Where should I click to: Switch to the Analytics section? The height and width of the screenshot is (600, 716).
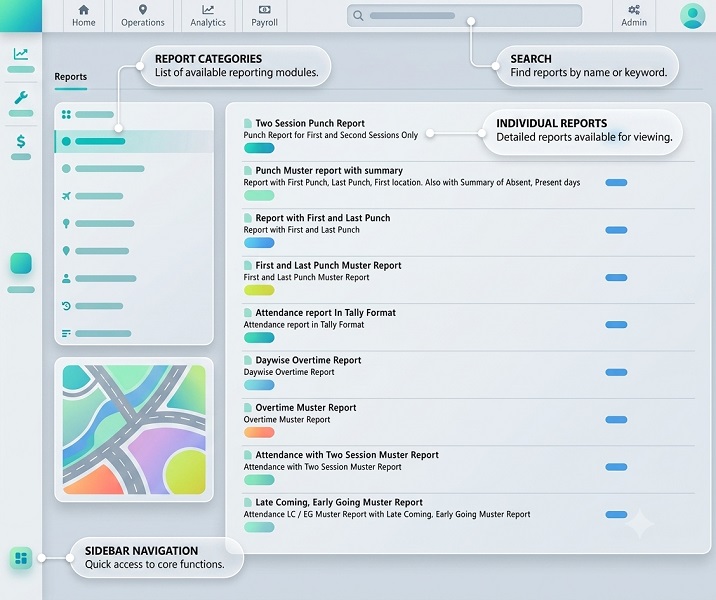(x=208, y=16)
